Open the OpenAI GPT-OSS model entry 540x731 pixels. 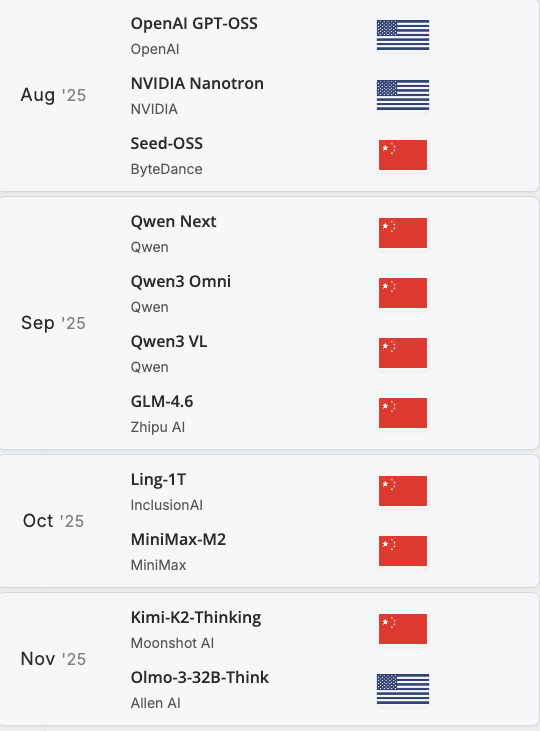click(194, 23)
